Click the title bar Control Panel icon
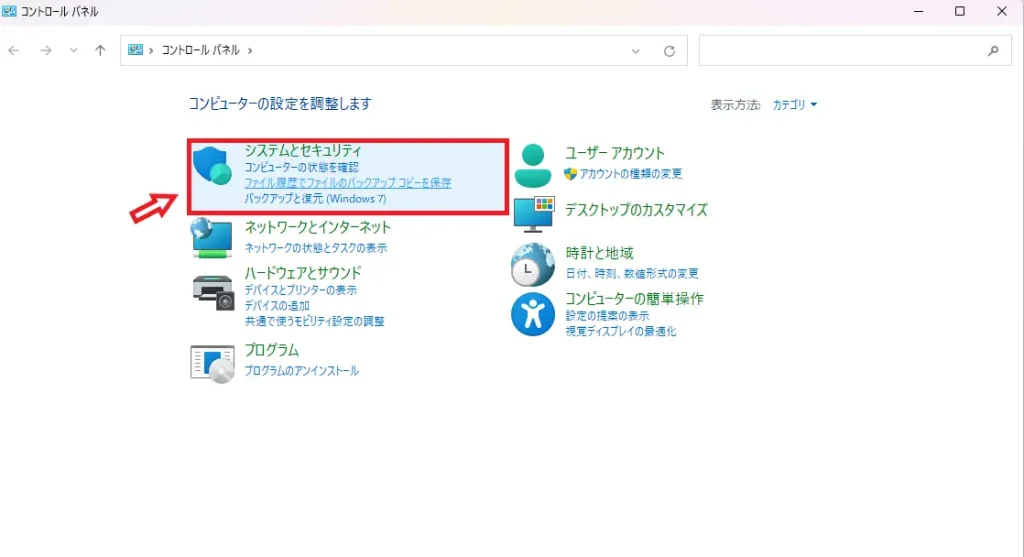The image size is (1024, 557). point(9,11)
